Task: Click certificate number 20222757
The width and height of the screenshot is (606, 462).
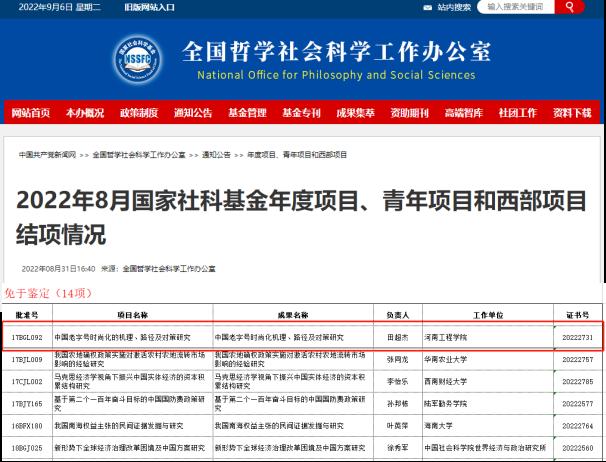Action: point(578,360)
